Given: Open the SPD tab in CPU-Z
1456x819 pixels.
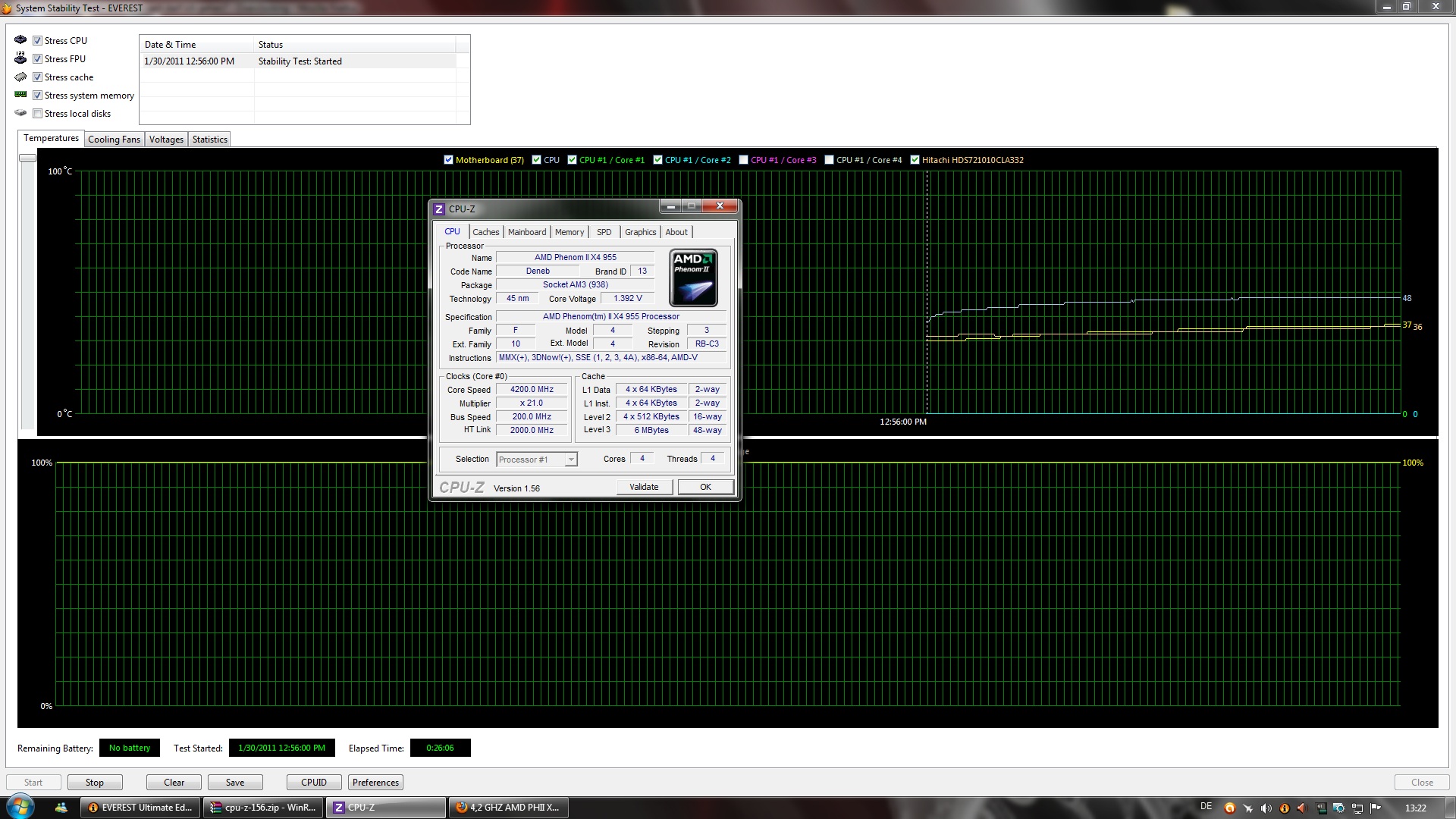Looking at the screenshot, I should (604, 232).
